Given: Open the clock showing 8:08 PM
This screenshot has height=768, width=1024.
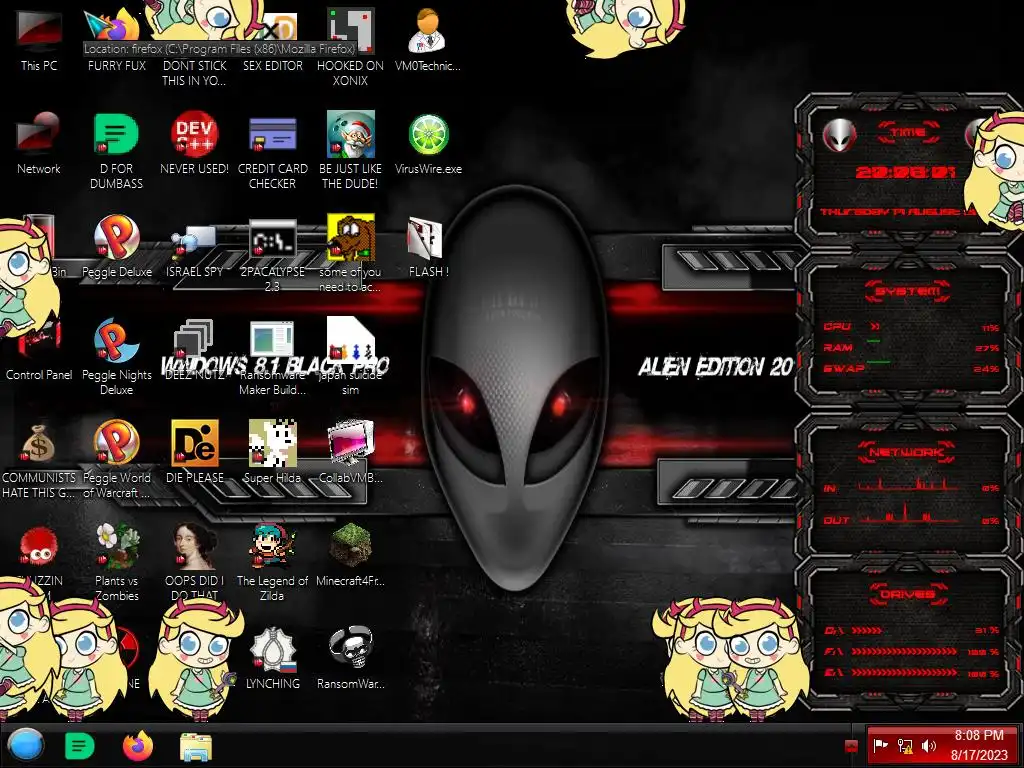Looking at the screenshot, I should coord(979,745).
